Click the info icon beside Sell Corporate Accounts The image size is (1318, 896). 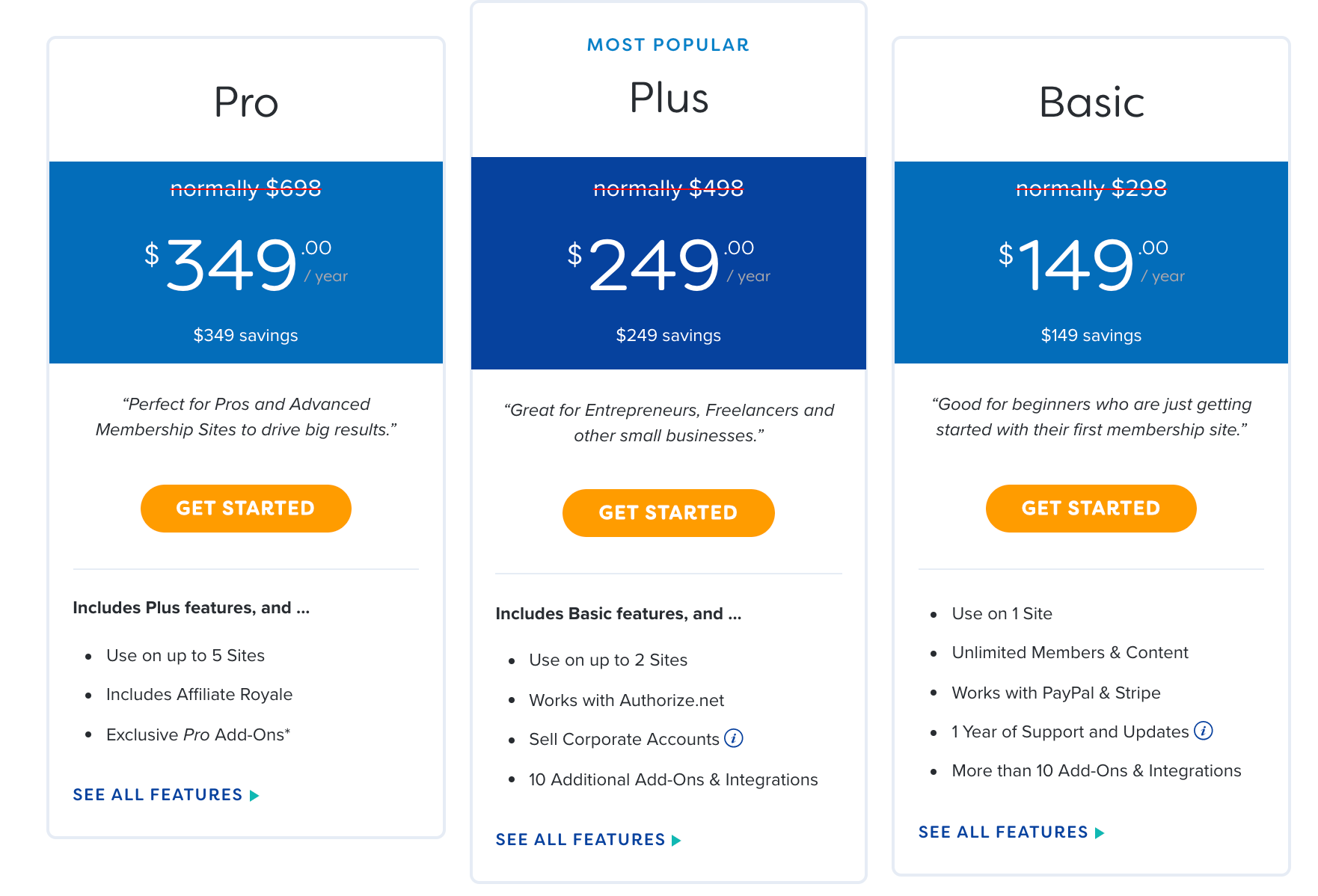pos(735,738)
